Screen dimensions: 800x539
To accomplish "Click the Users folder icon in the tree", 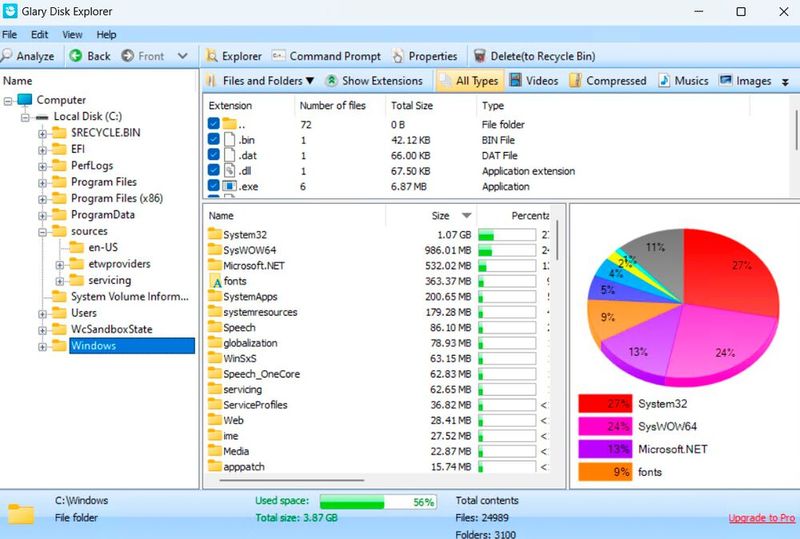I will click(60, 313).
